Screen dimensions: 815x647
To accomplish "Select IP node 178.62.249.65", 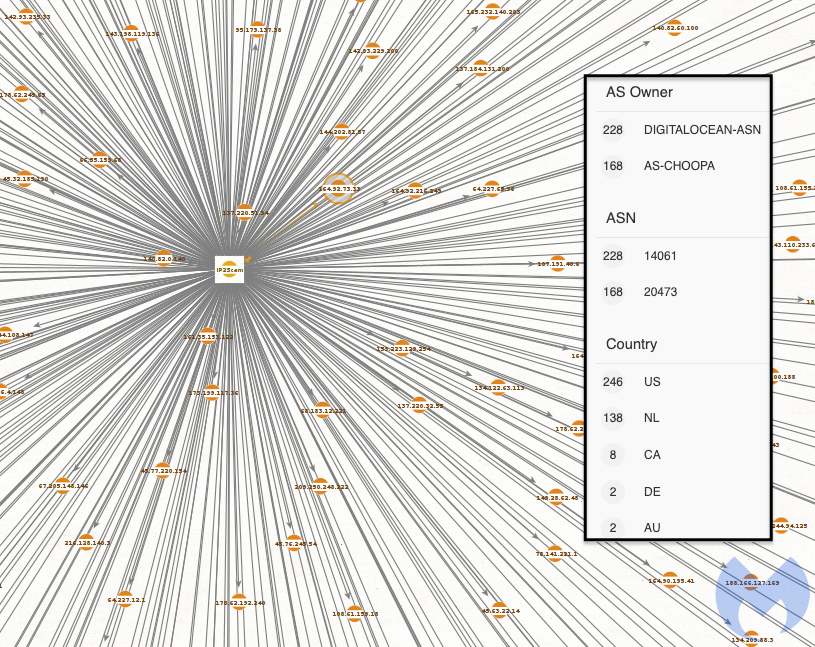I will click(x=22, y=95).
